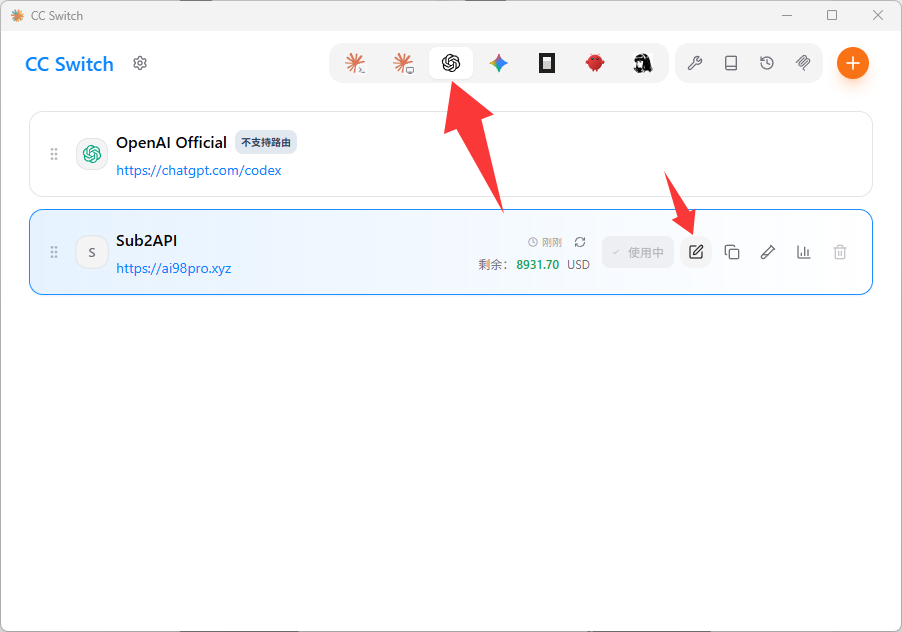Select the red creature app tab

(595, 63)
